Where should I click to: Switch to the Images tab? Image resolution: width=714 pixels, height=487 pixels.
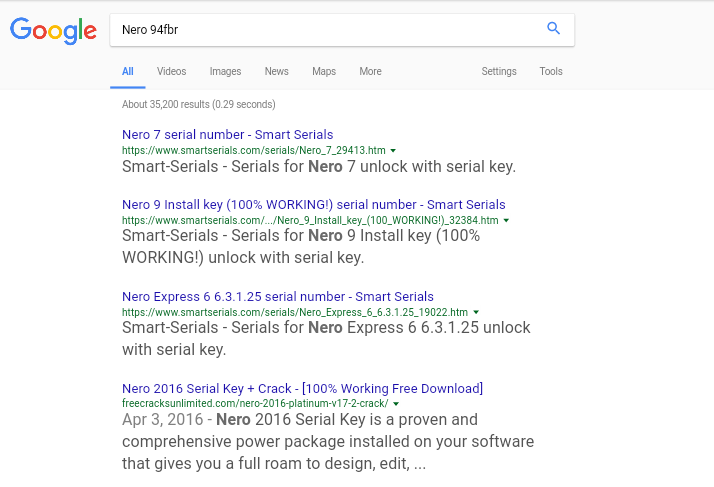coord(225,72)
